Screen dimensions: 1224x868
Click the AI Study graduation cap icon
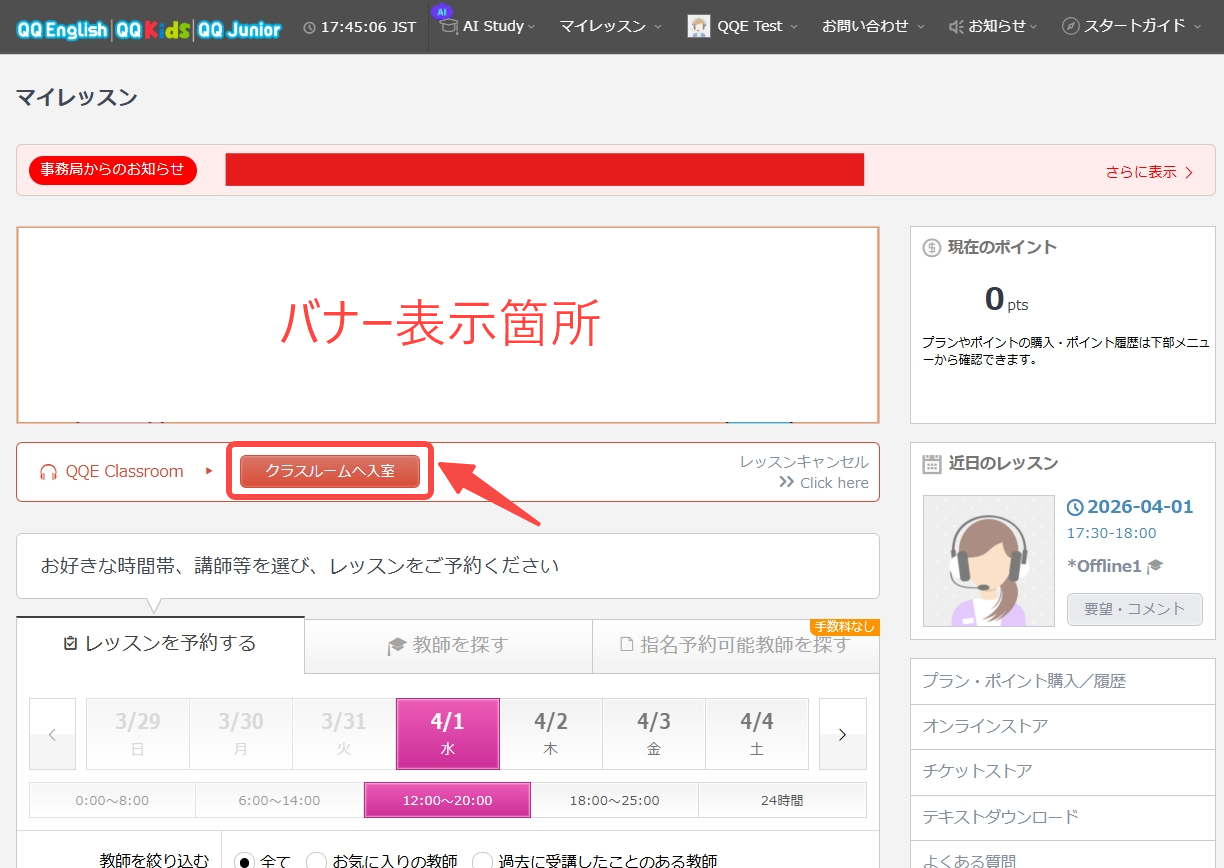coord(449,27)
